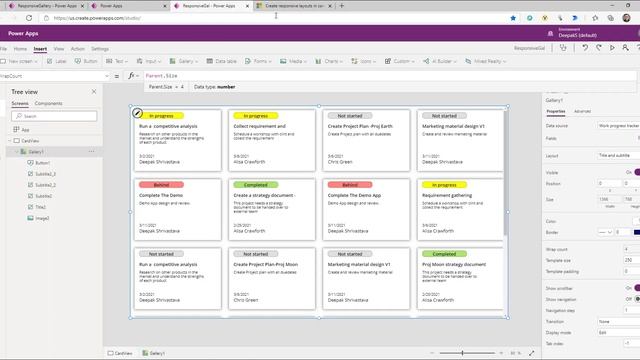640x360 pixels.
Task: Click the fx formula button
Action: pyautogui.click(x=133, y=76)
